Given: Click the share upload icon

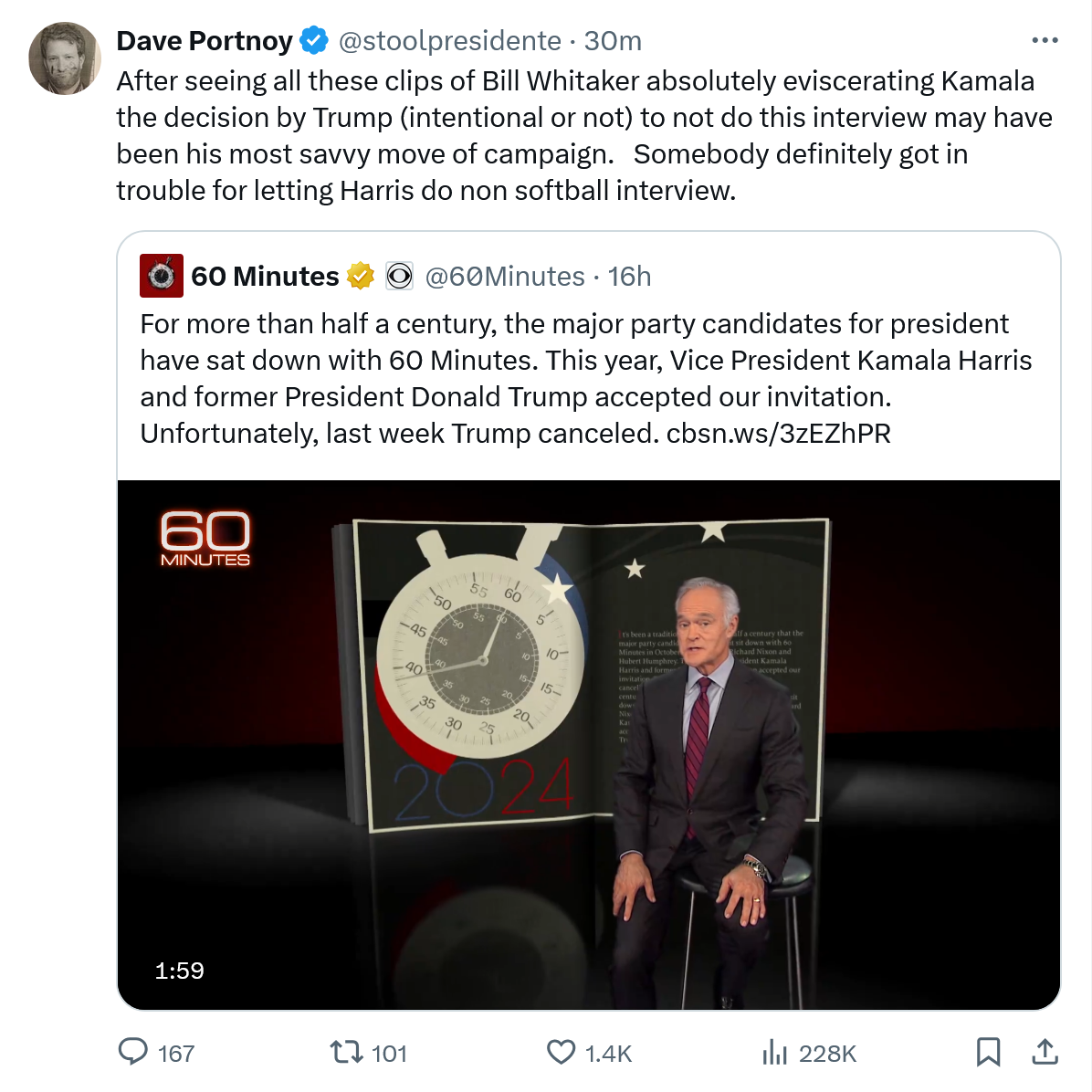Looking at the screenshot, I should (x=1045, y=1052).
